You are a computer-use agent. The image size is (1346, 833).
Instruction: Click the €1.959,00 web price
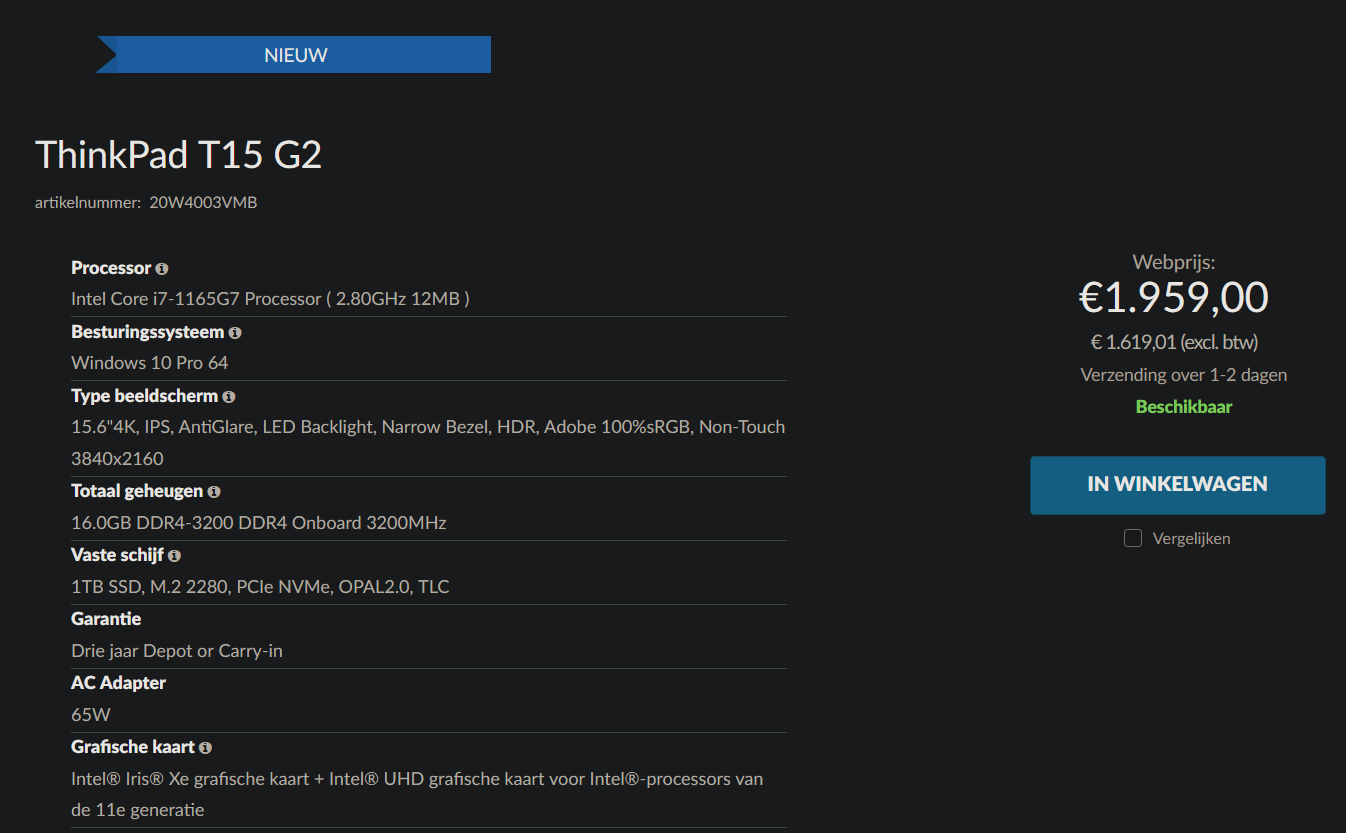[x=1174, y=298]
